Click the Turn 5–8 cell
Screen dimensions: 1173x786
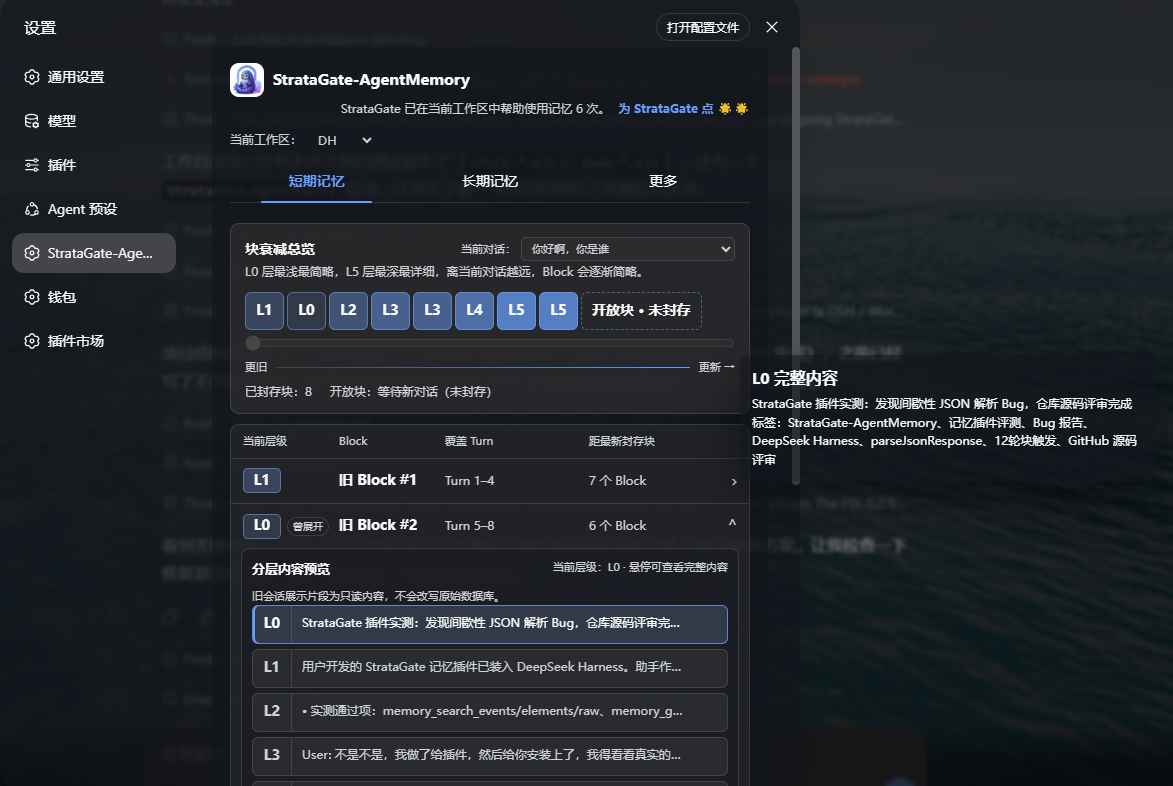[x=470, y=526]
